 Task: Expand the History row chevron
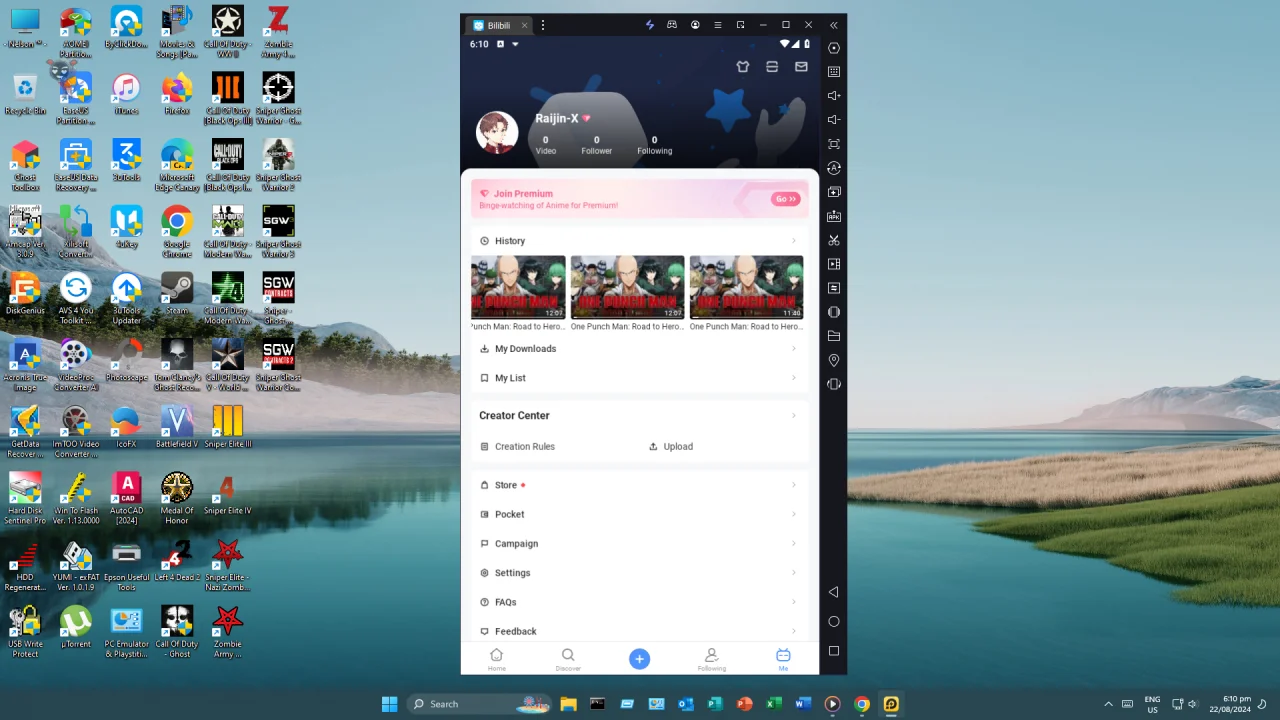click(x=794, y=241)
